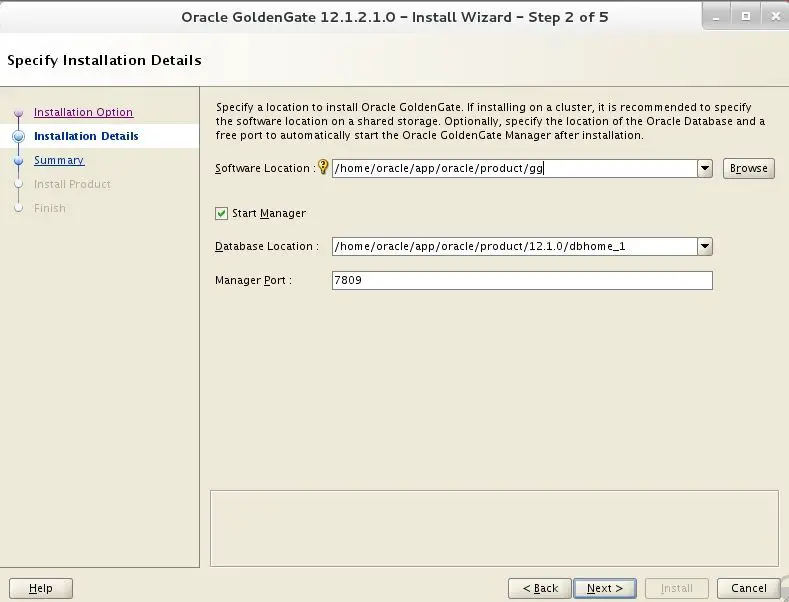Screen dimensions: 789x602
Task: Click the Installation Details step bullet
Action: click(x=19, y=136)
